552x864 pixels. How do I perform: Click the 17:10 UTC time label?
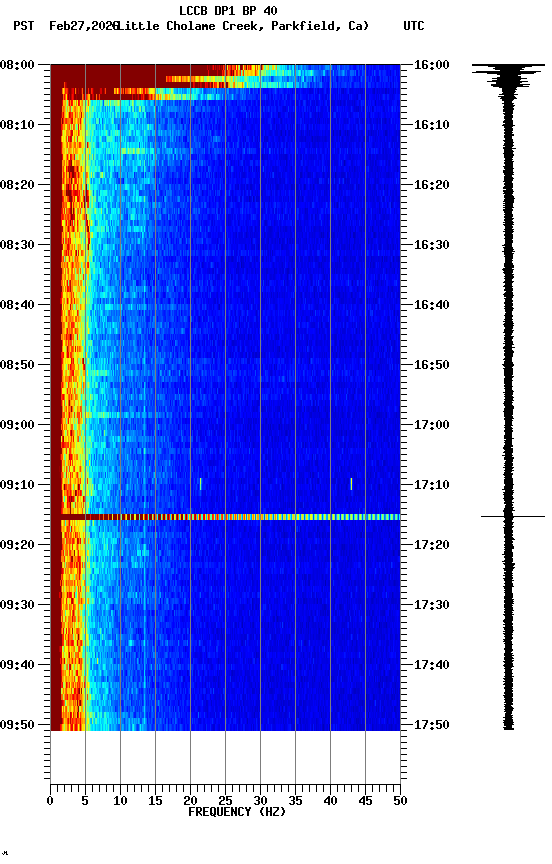(432, 485)
